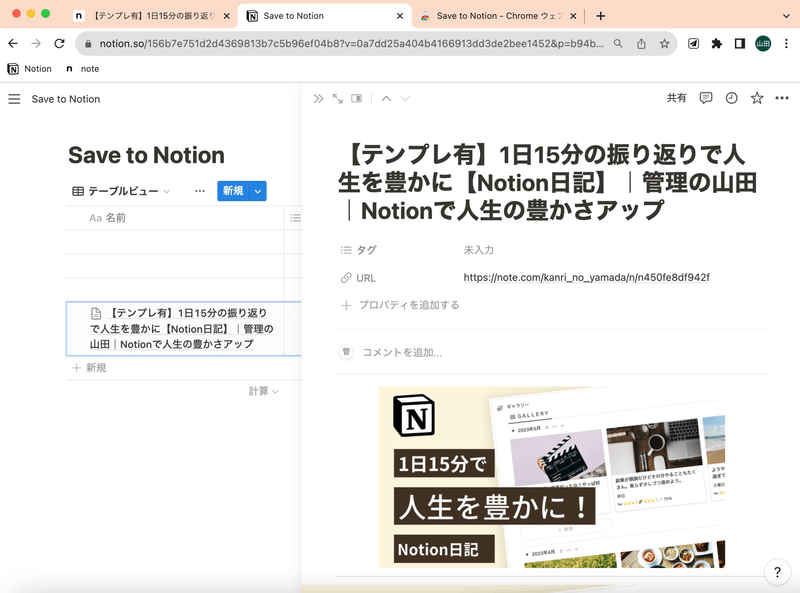800x593 pixels.
Task: Click the blue 新規 button
Action: [x=233, y=191]
